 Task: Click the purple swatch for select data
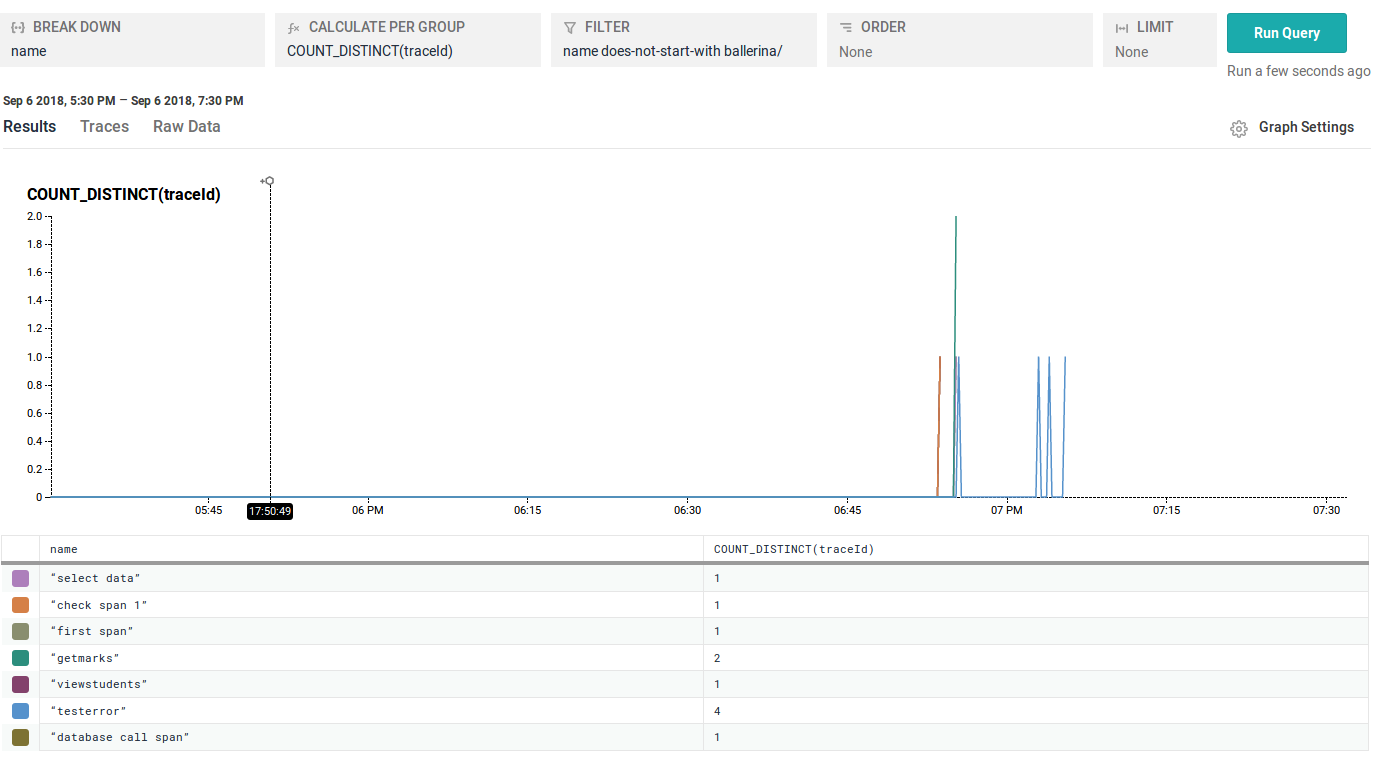pos(20,578)
